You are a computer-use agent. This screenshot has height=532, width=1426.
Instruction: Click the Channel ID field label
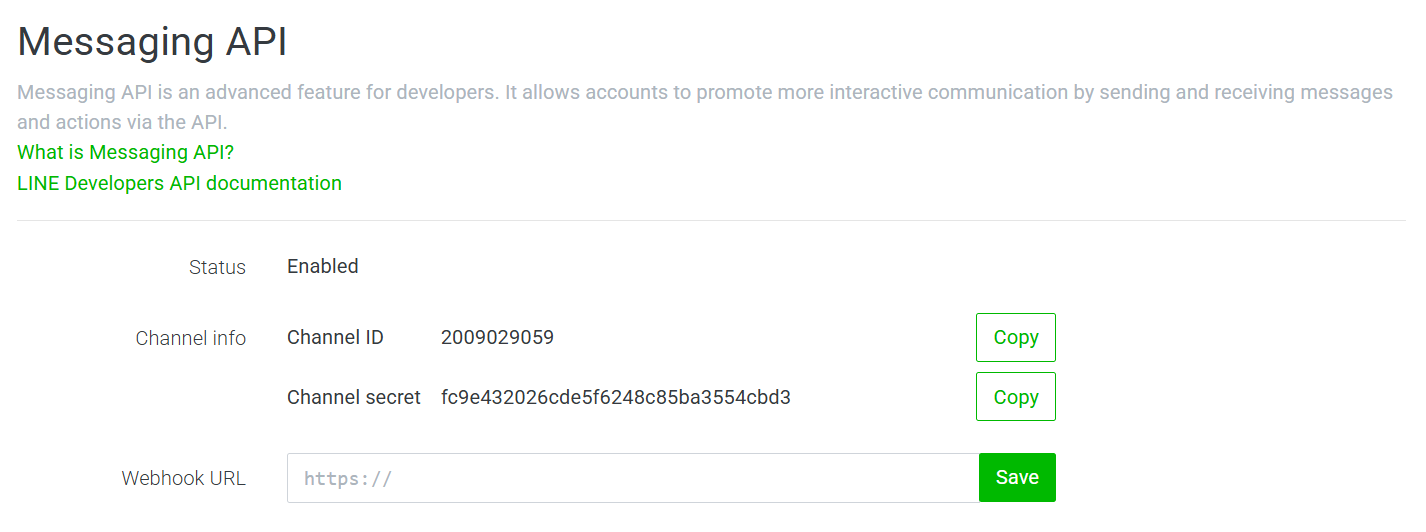click(x=335, y=337)
